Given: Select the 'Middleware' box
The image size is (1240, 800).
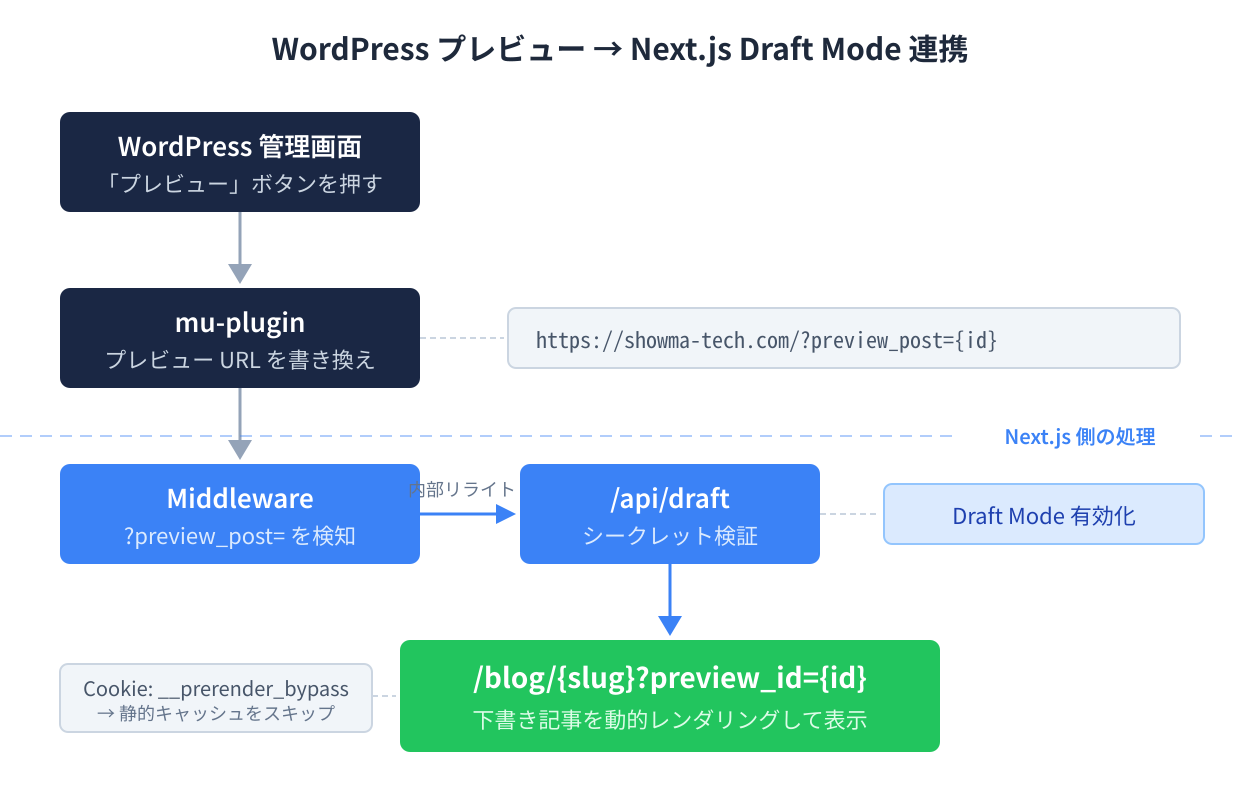Looking at the screenshot, I should [x=240, y=514].
